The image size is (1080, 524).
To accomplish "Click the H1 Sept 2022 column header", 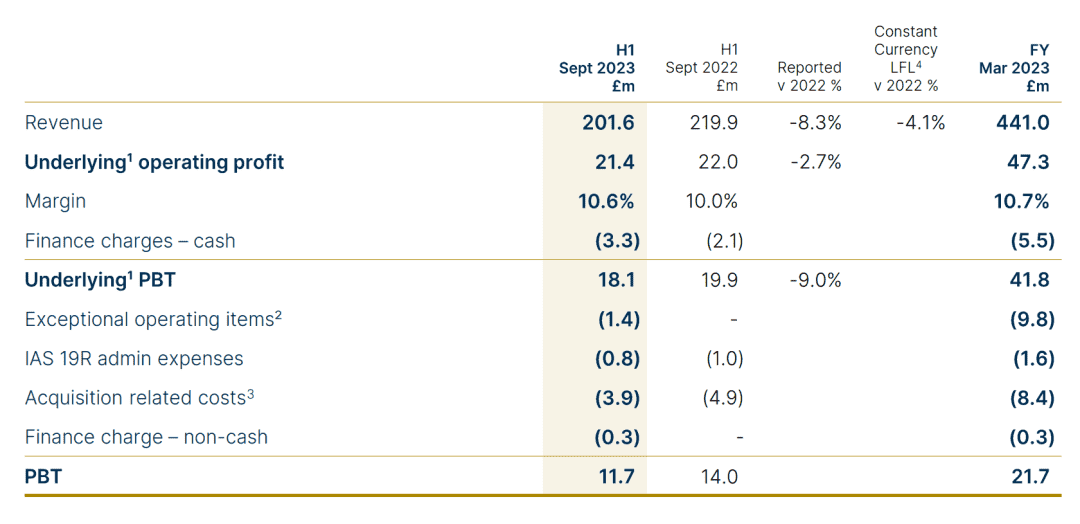I will point(702,68).
